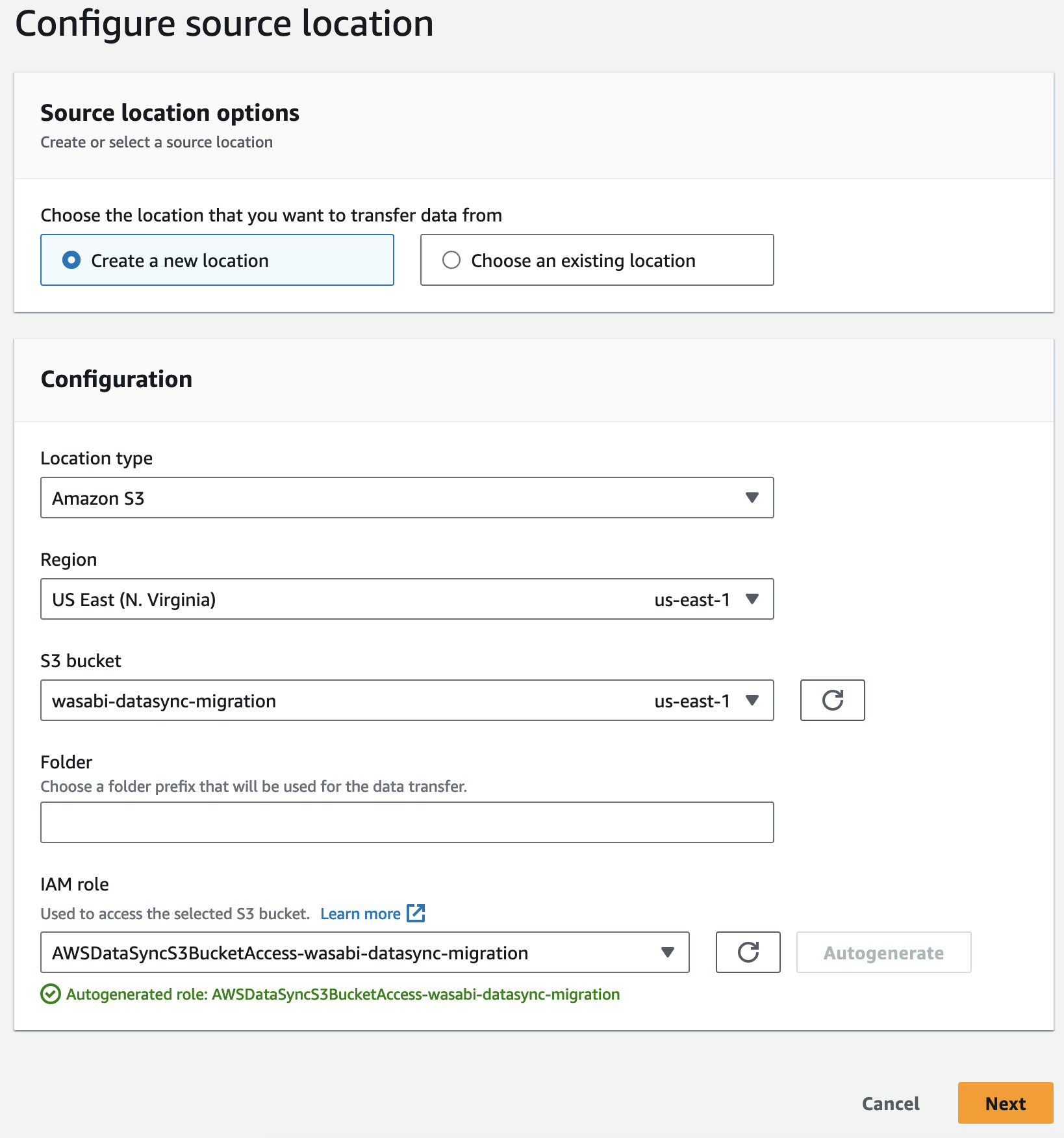Proceed with the Next button
Viewport: 1064px width, 1138px height.
click(1005, 1103)
